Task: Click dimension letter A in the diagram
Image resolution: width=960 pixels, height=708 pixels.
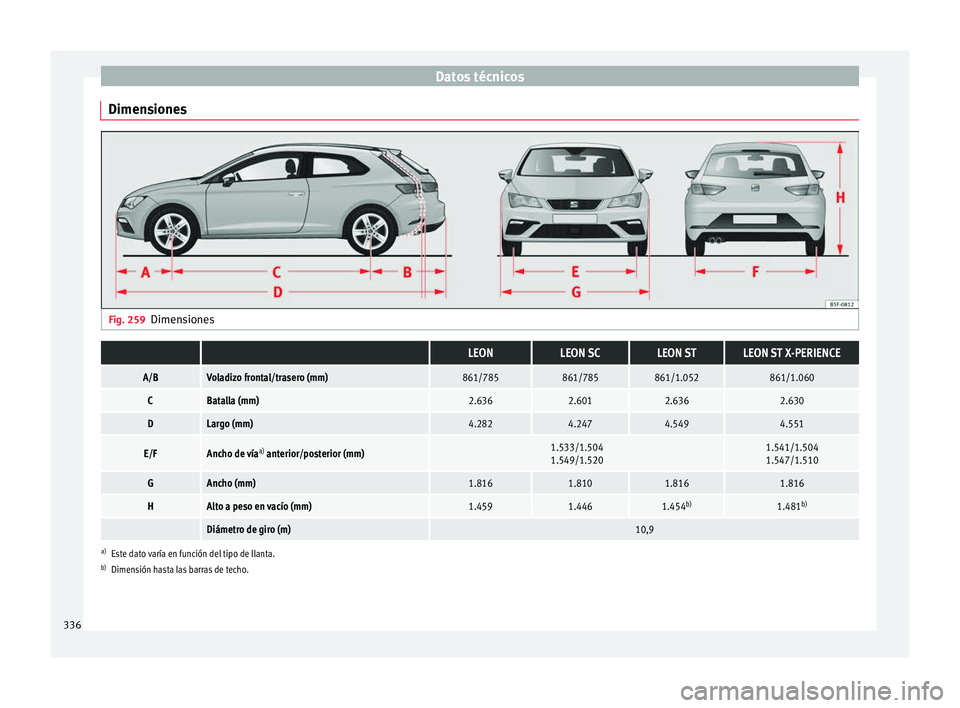Action: coord(146,272)
